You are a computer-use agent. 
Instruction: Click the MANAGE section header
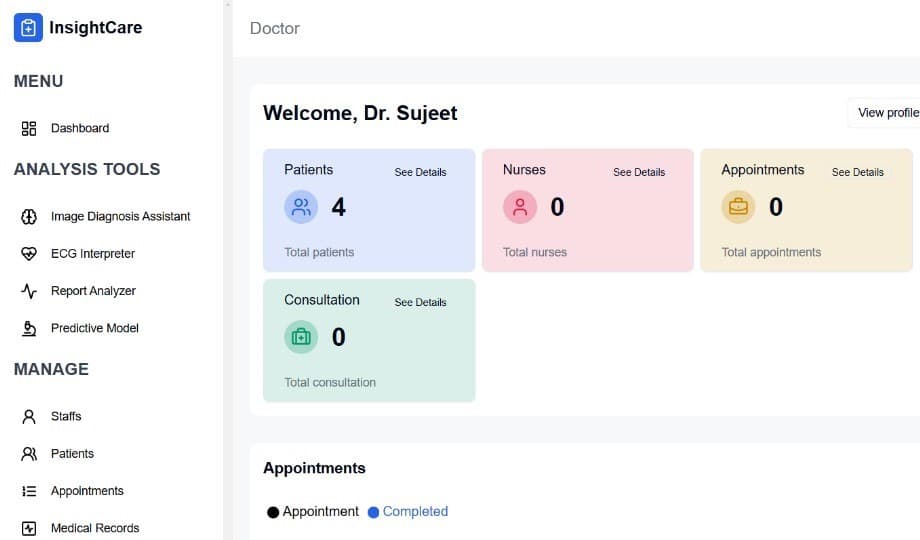[52, 369]
